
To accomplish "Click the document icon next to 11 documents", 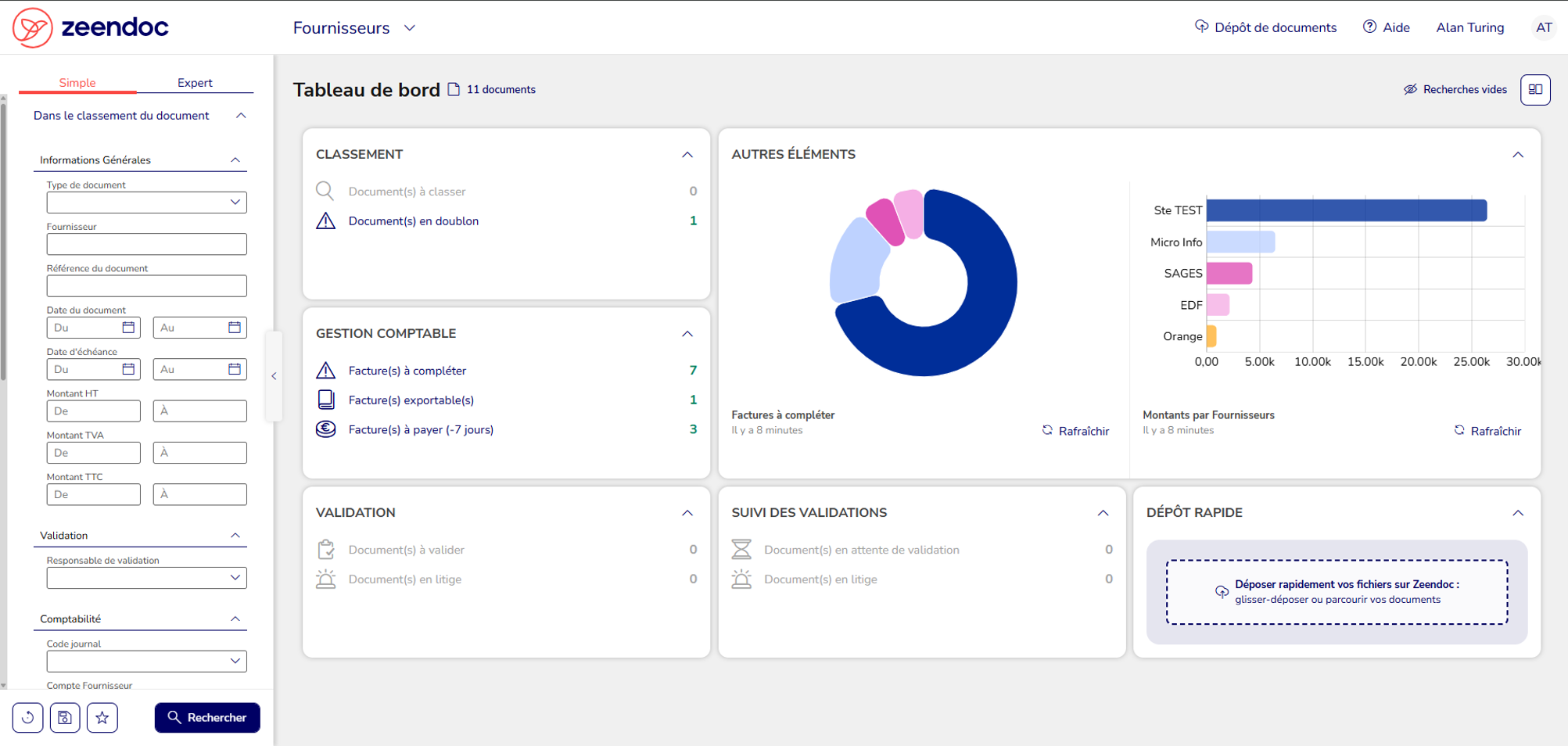I will 454,89.
